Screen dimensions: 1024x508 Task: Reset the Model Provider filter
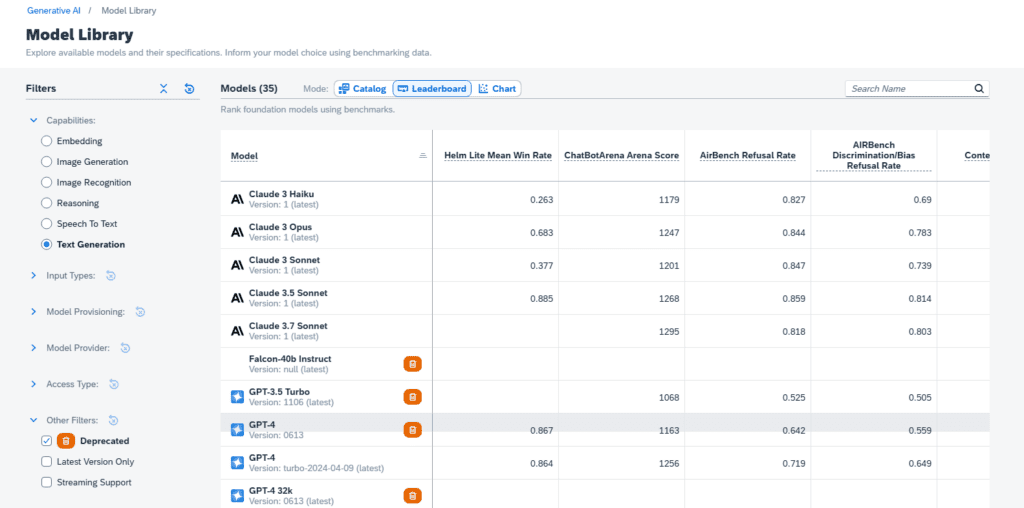tap(125, 348)
